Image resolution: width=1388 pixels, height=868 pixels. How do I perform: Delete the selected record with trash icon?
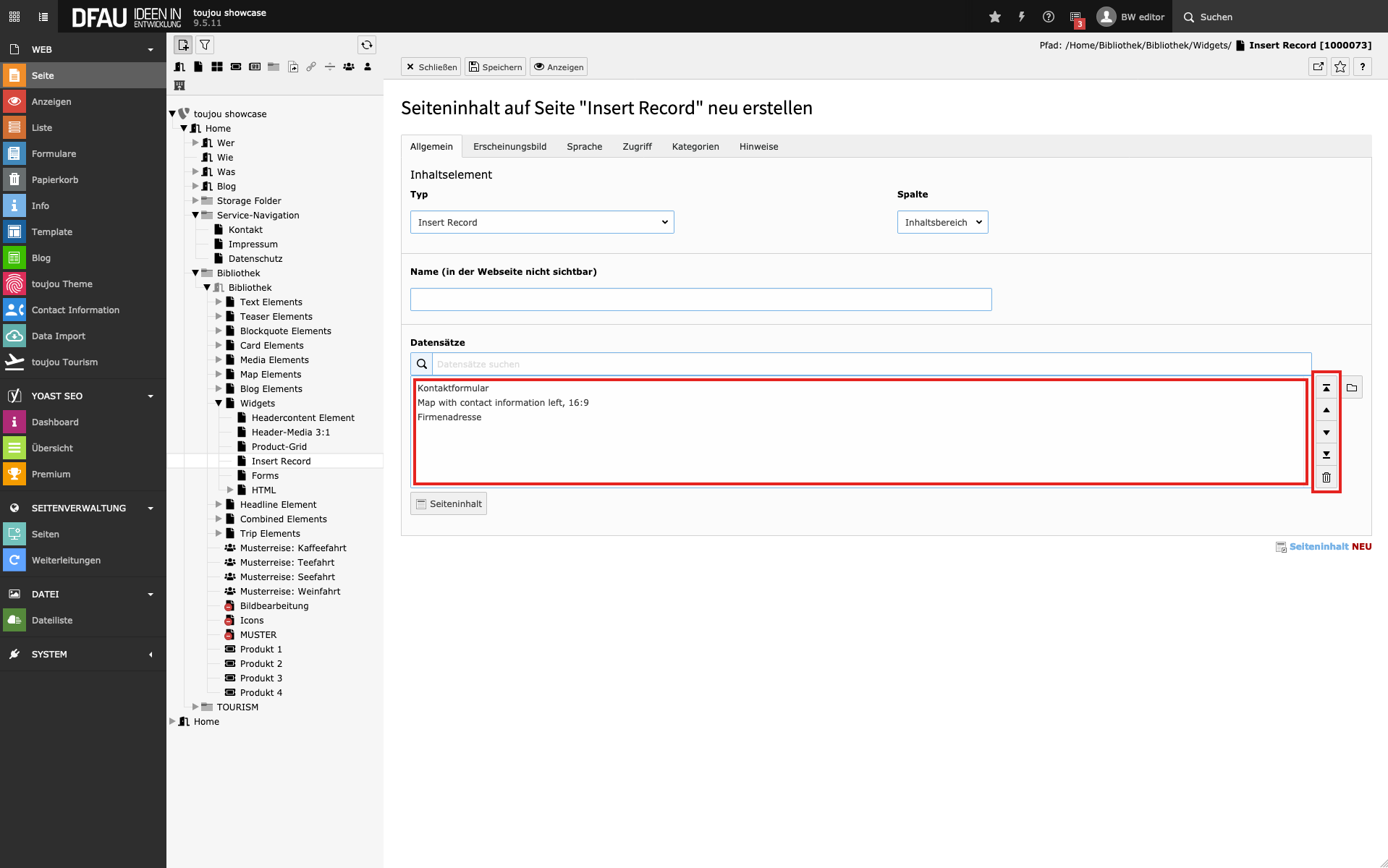coord(1326,477)
